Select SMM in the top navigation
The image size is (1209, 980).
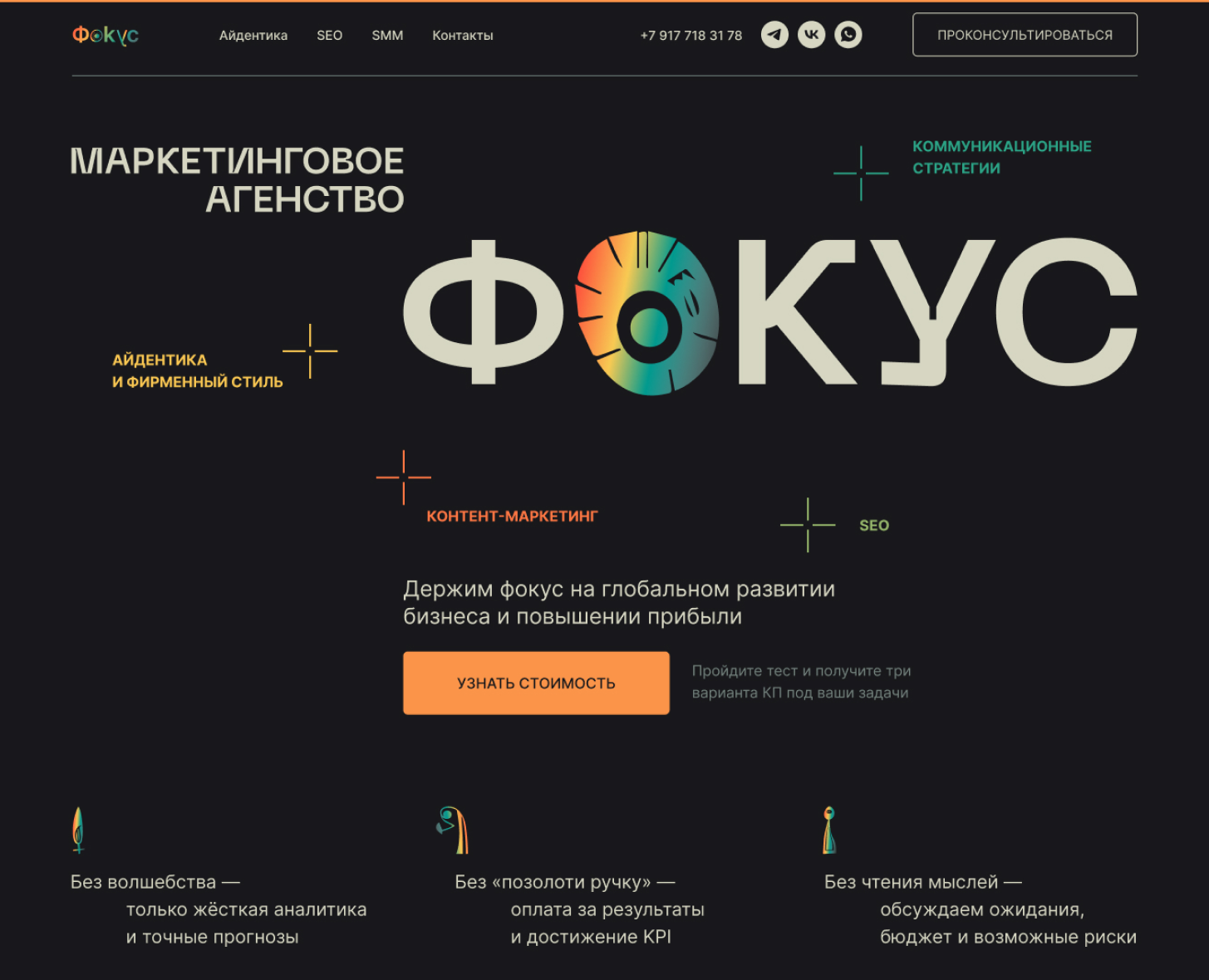click(387, 36)
